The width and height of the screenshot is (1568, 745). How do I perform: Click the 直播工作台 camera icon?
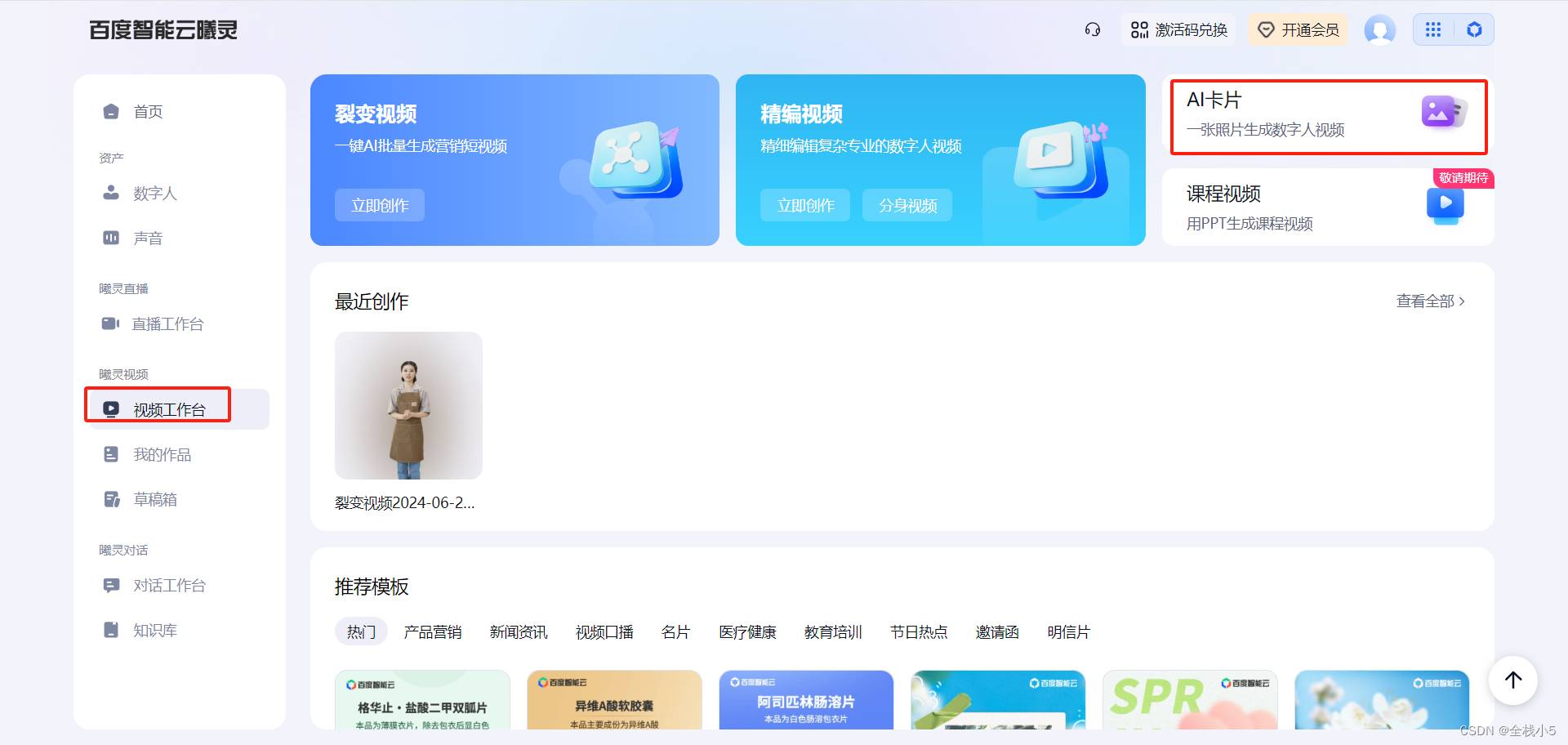[110, 323]
